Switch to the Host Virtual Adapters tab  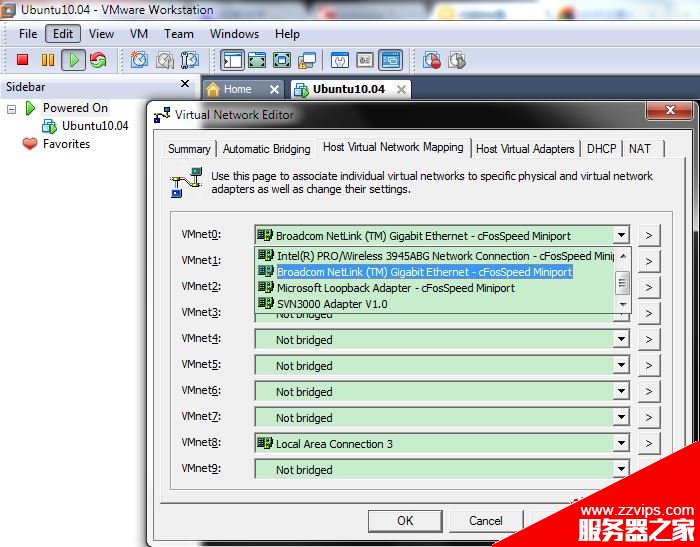(x=525, y=149)
